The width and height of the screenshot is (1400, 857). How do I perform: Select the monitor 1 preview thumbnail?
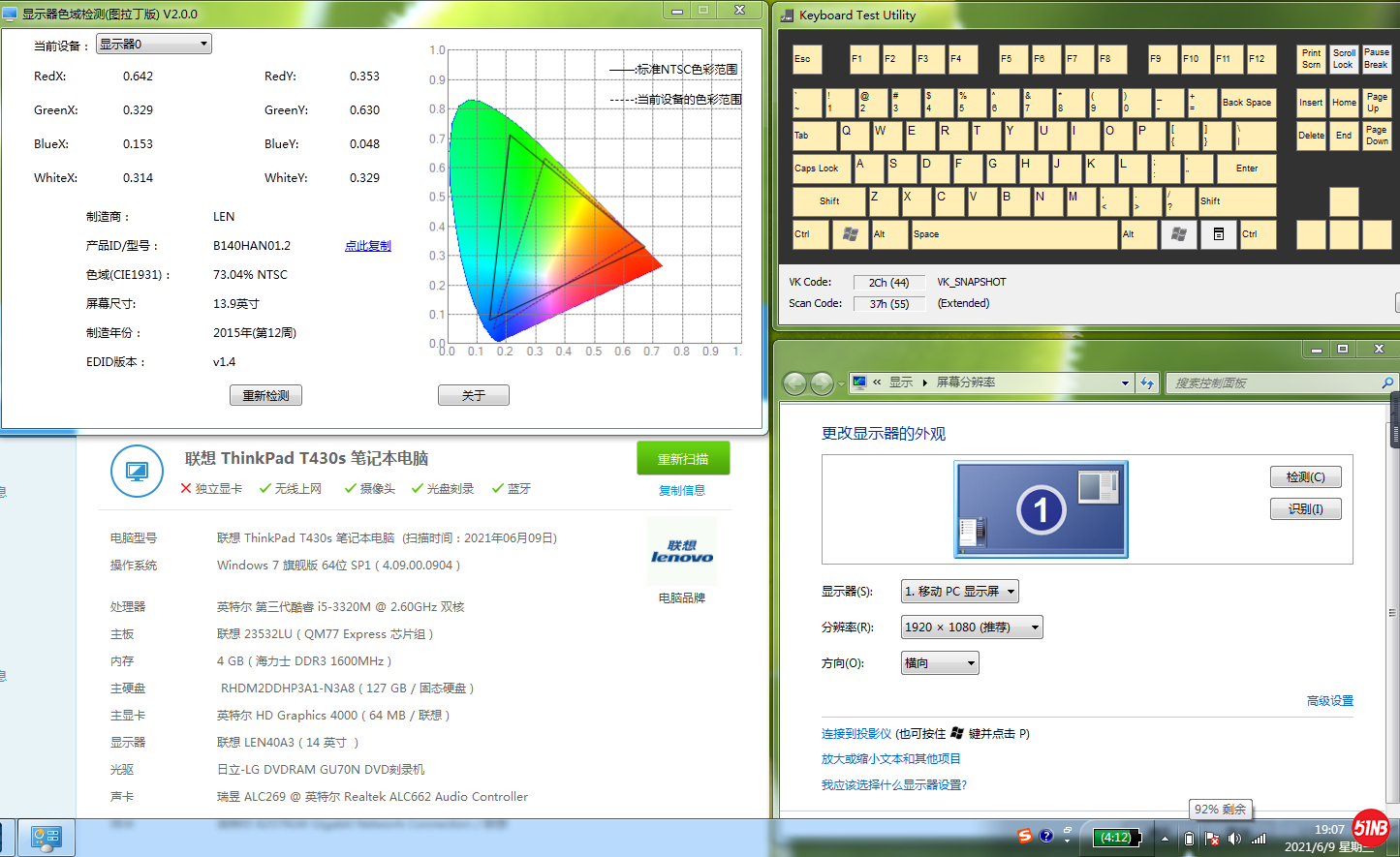click(1041, 509)
